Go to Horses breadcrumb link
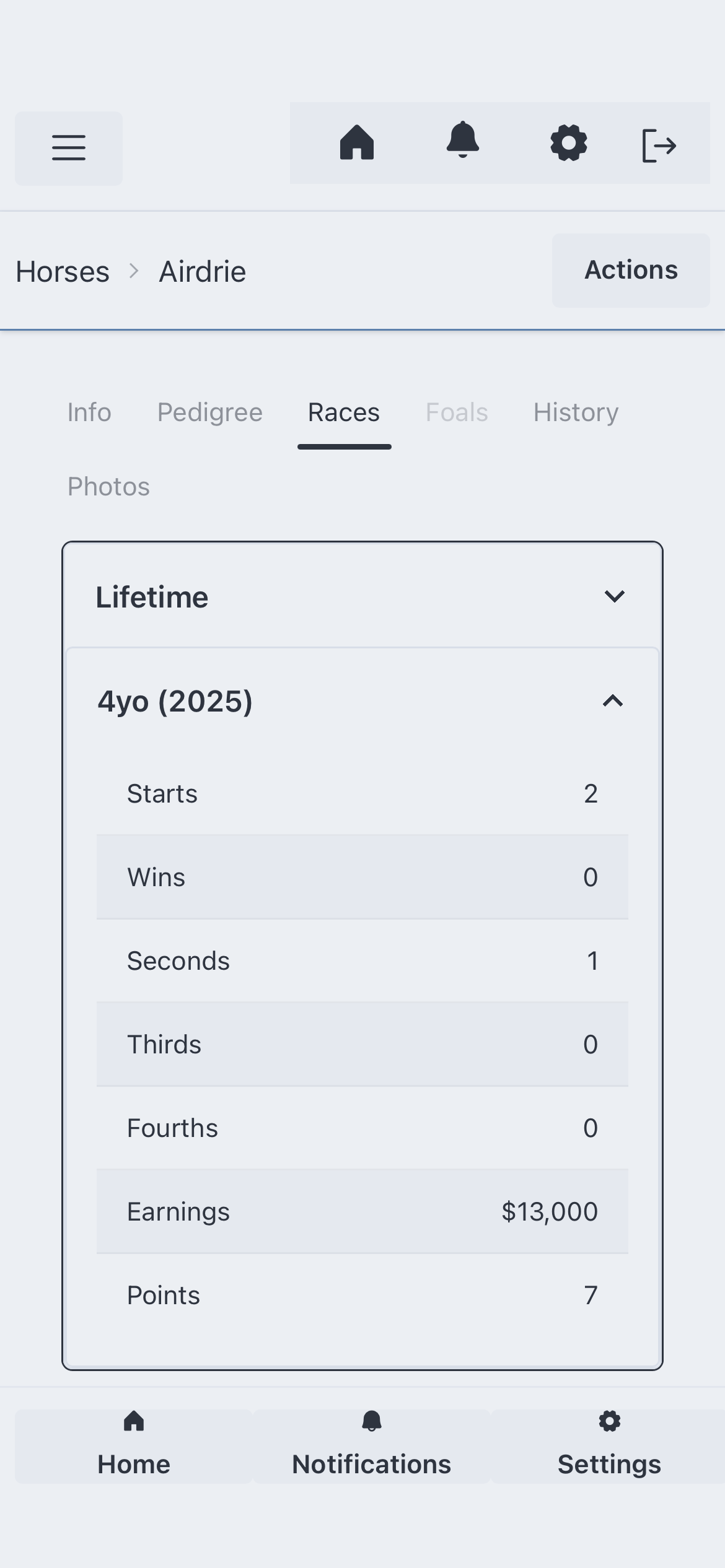The image size is (725, 1568). pos(63,272)
